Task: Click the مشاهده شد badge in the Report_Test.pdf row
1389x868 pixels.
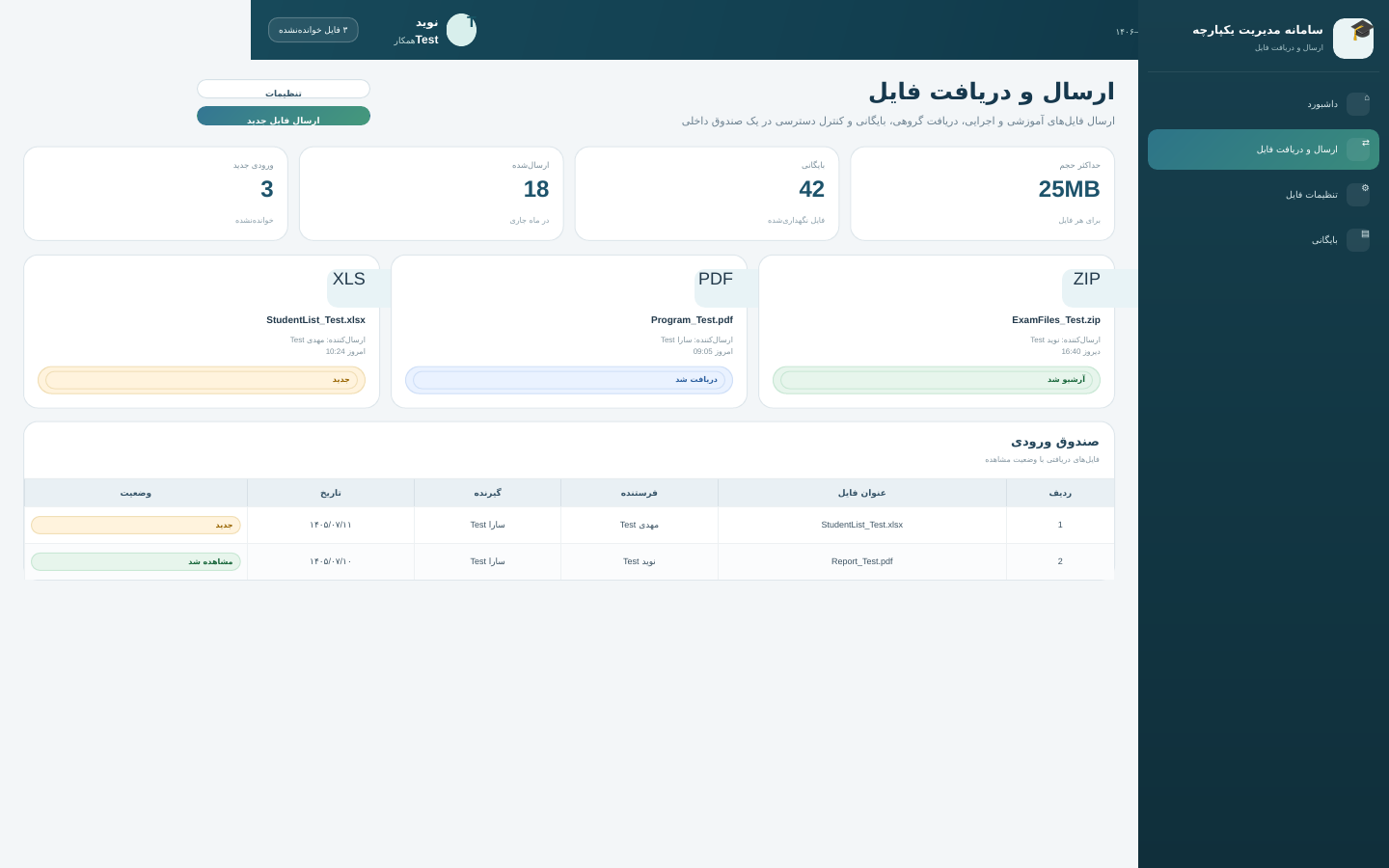Action: click(x=136, y=561)
